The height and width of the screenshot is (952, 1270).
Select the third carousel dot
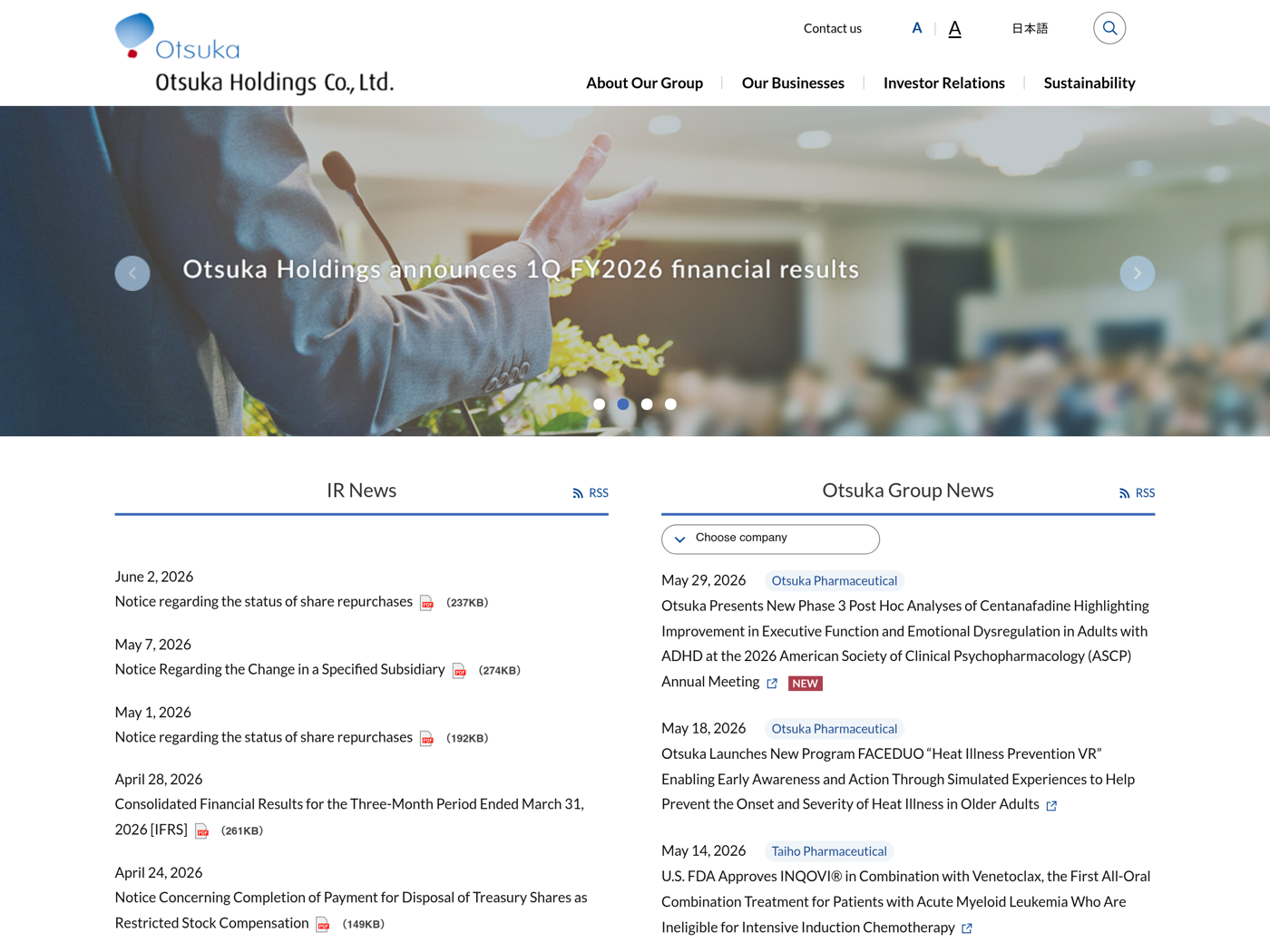pyautogui.click(x=647, y=404)
